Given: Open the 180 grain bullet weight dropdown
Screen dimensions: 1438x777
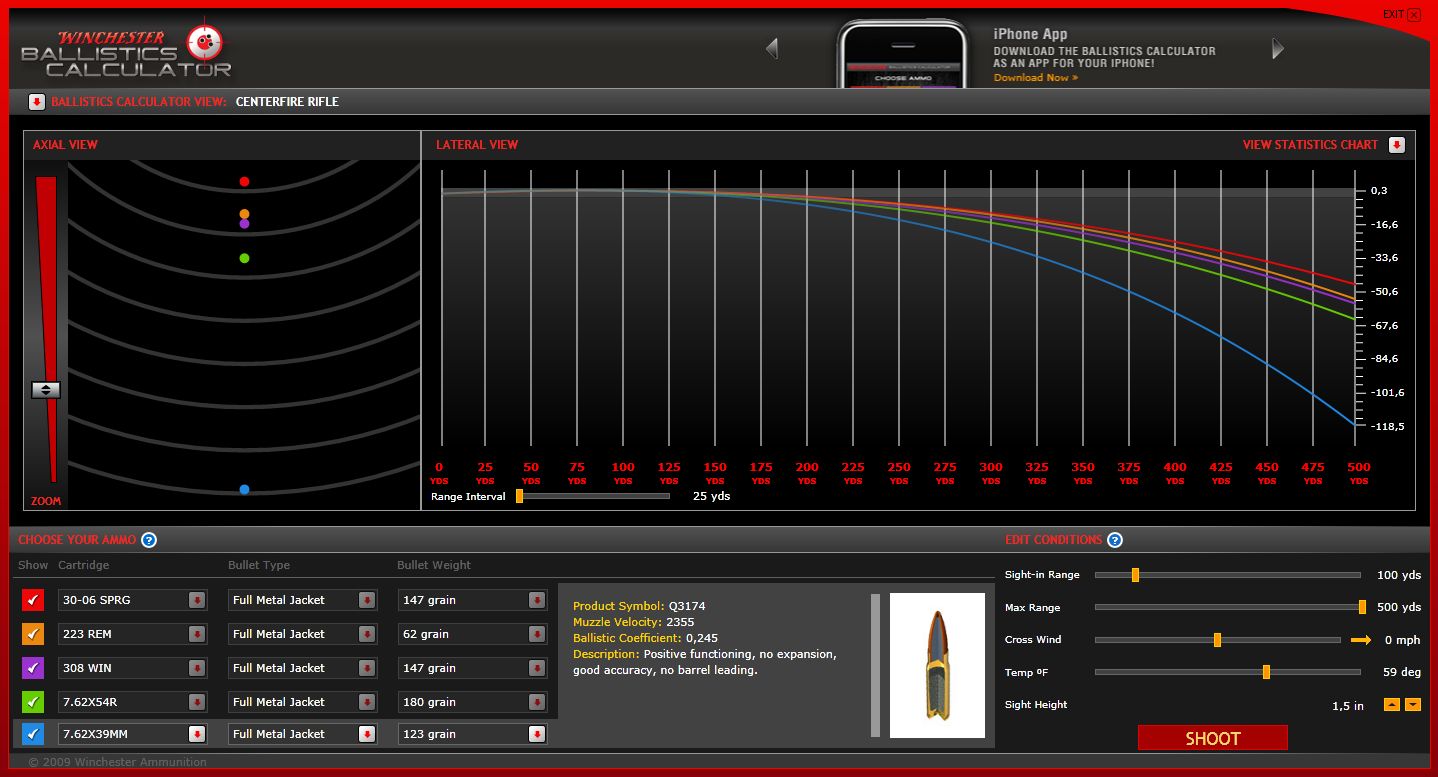Looking at the screenshot, I should [537, 702].
